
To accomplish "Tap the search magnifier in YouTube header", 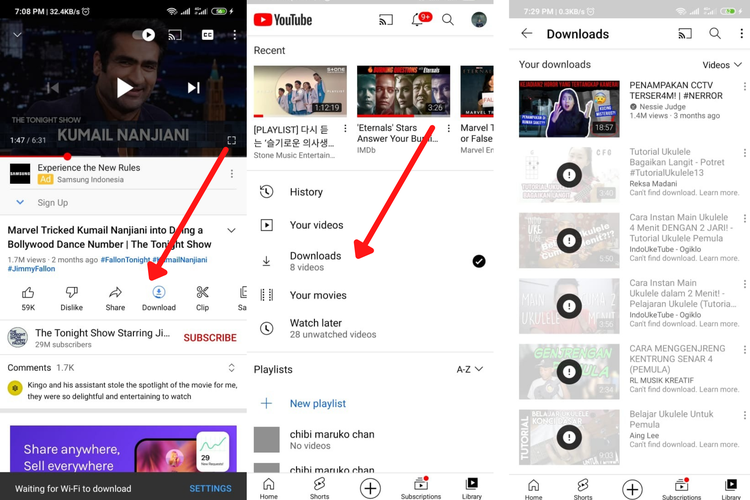I will (x=448, y=20).
